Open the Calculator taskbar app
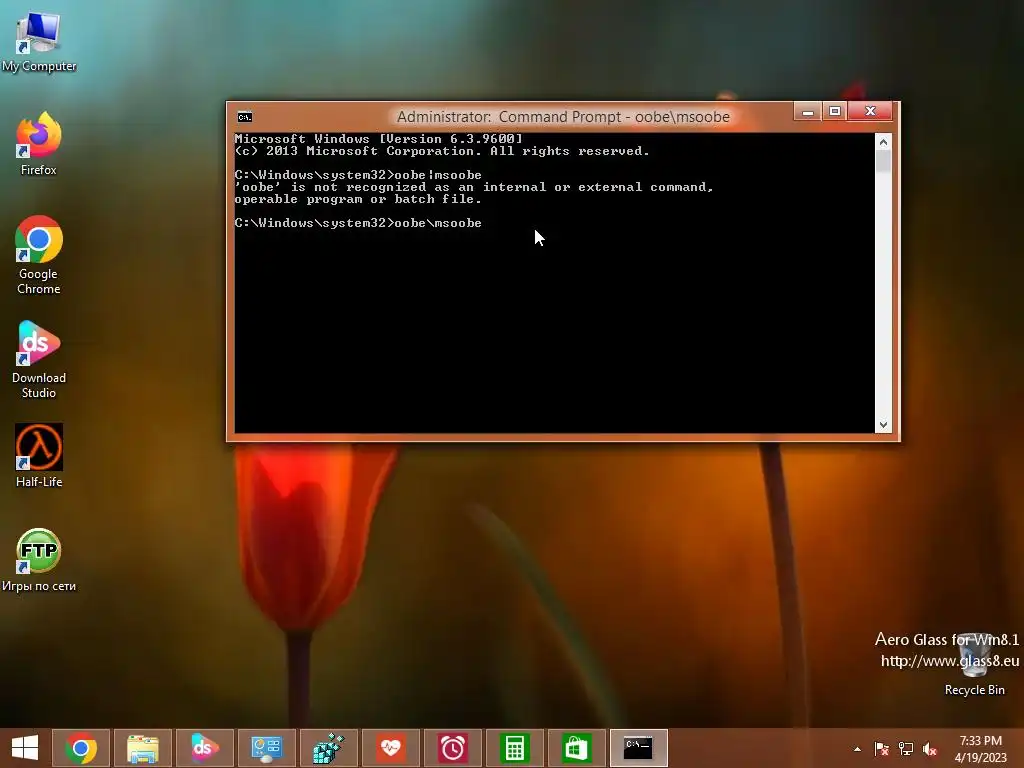The width and height of the screenshot is (1024, 768). tap(515, 748)
